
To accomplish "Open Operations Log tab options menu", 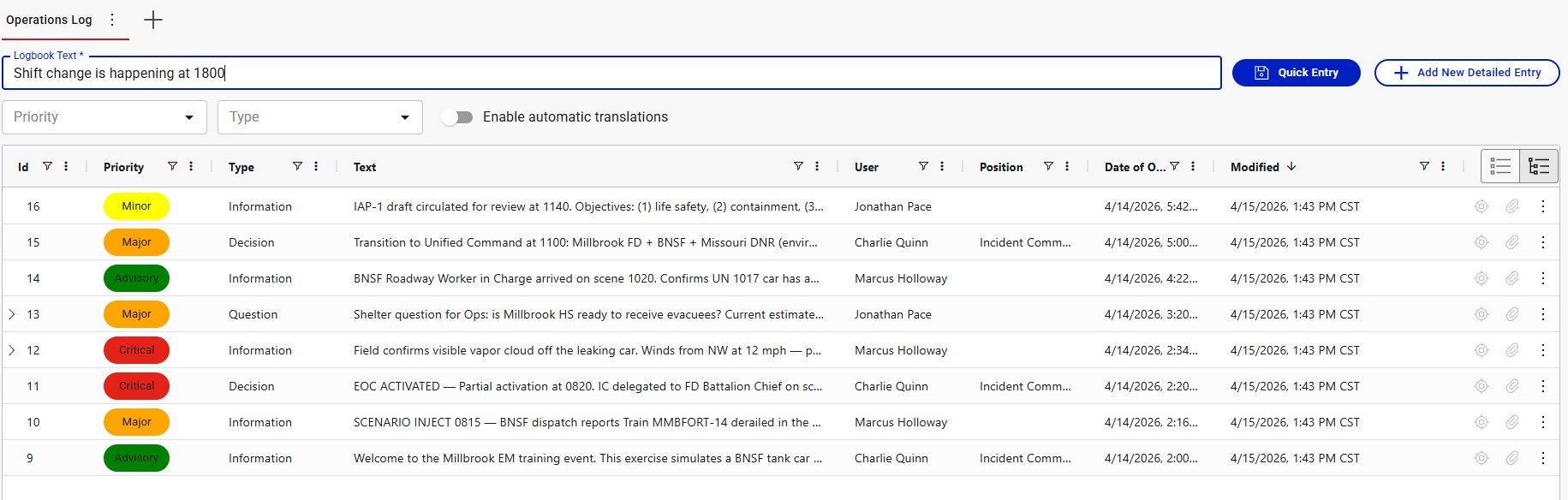I will click(112, 20).
